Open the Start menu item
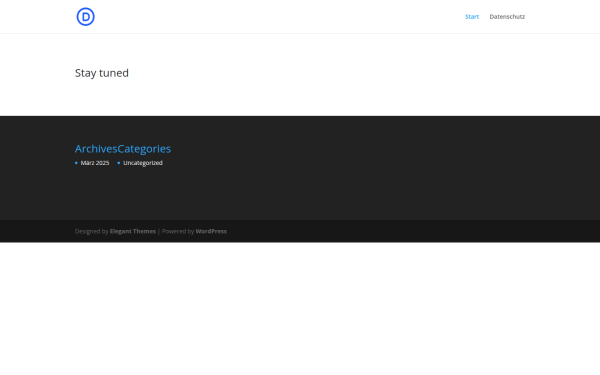 (x=472, y=16)
